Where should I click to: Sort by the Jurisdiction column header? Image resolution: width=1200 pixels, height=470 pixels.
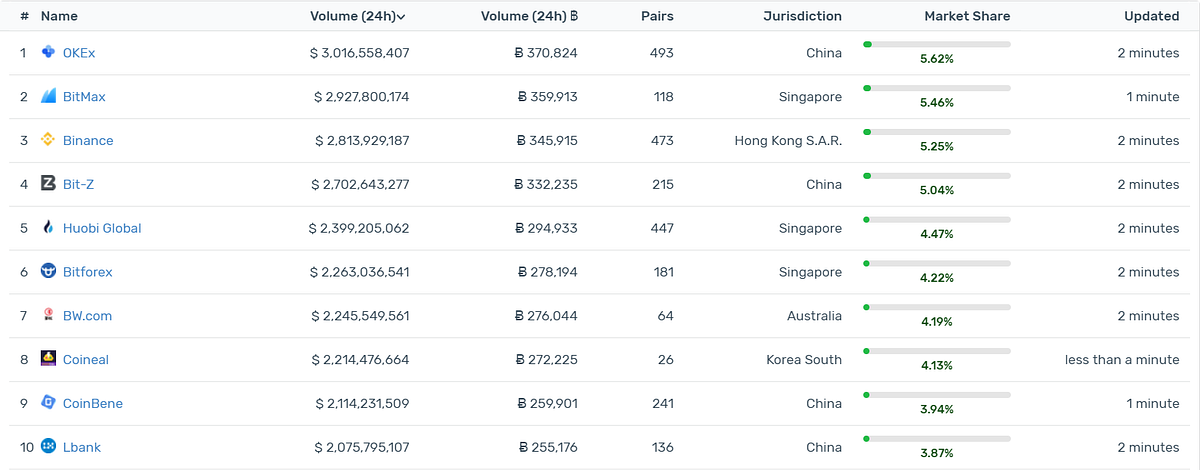point(802,16)
